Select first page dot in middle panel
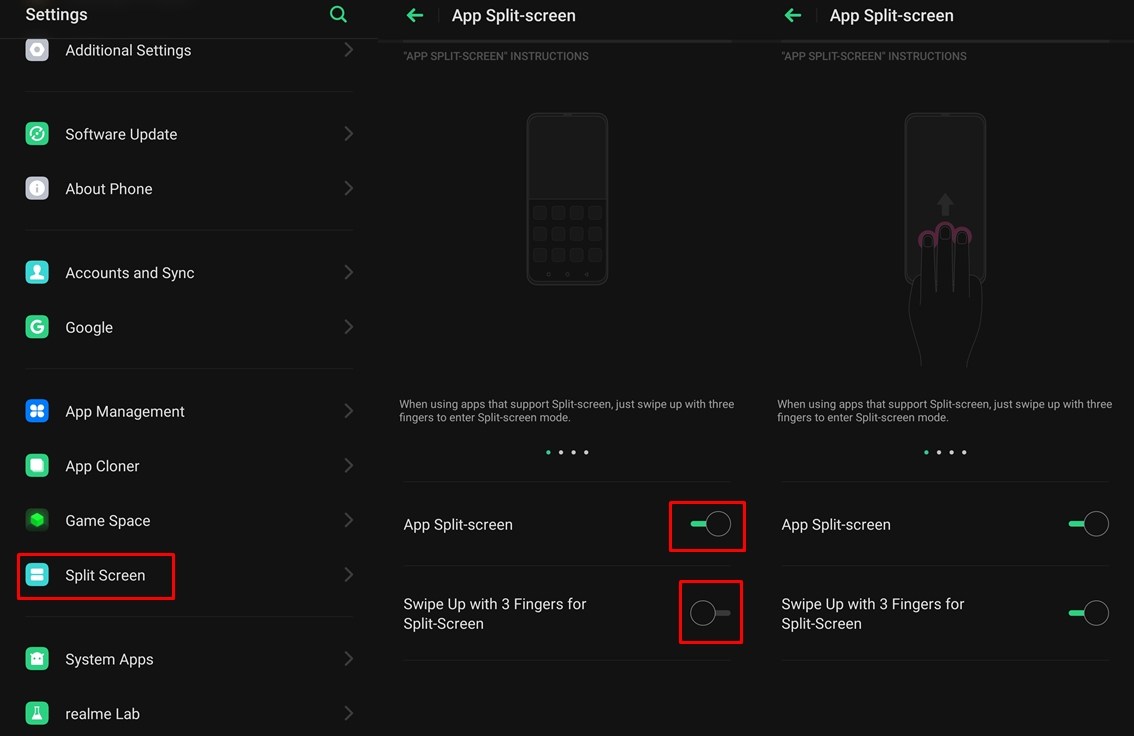The image size is (1134, 736). [548, 453]
